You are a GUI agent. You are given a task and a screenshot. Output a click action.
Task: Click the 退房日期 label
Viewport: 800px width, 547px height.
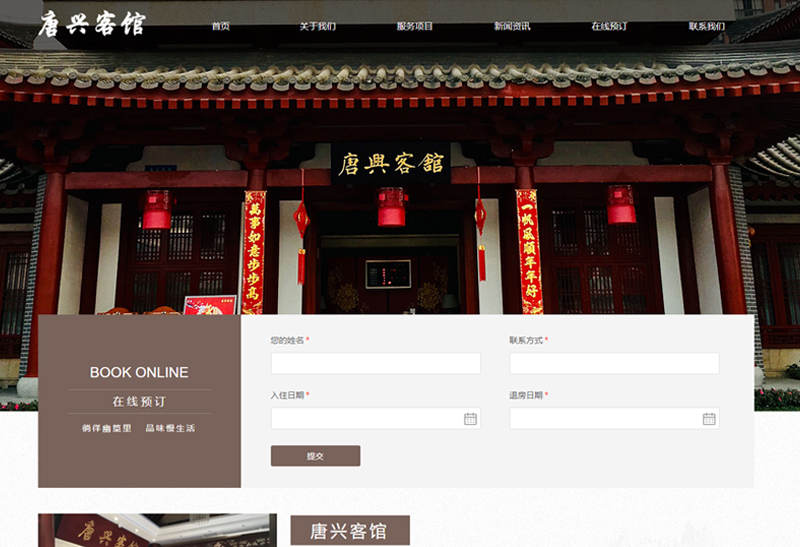526,395
